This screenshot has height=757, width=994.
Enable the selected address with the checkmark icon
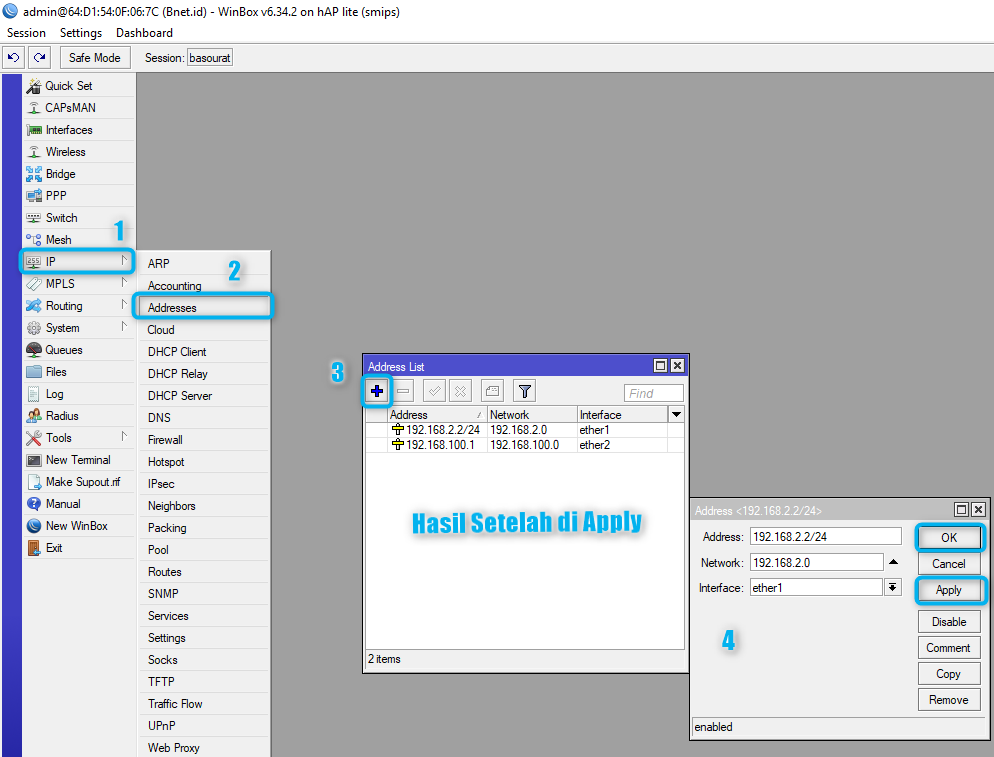(x=435, y=391)
